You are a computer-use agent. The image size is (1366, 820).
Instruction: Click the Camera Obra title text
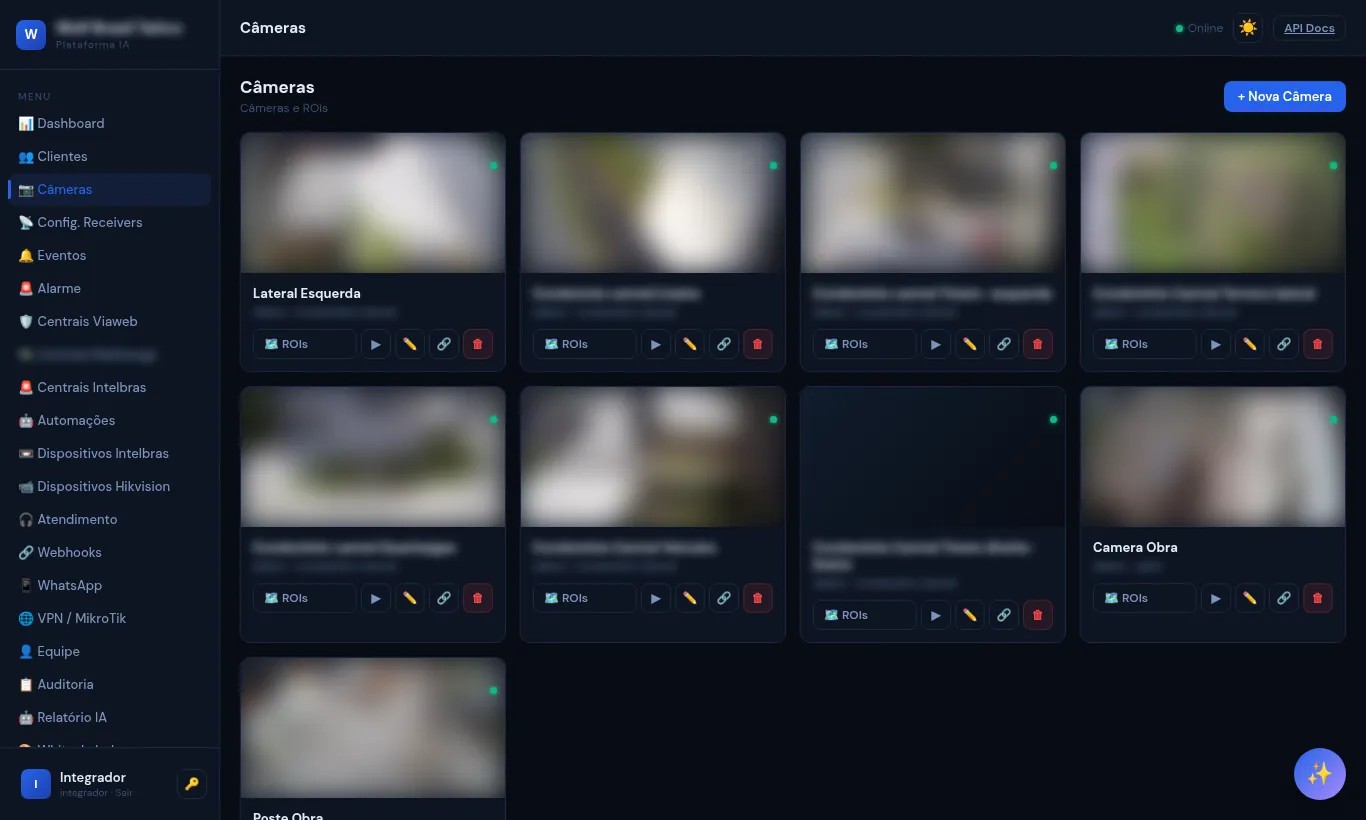[1135, 547]
